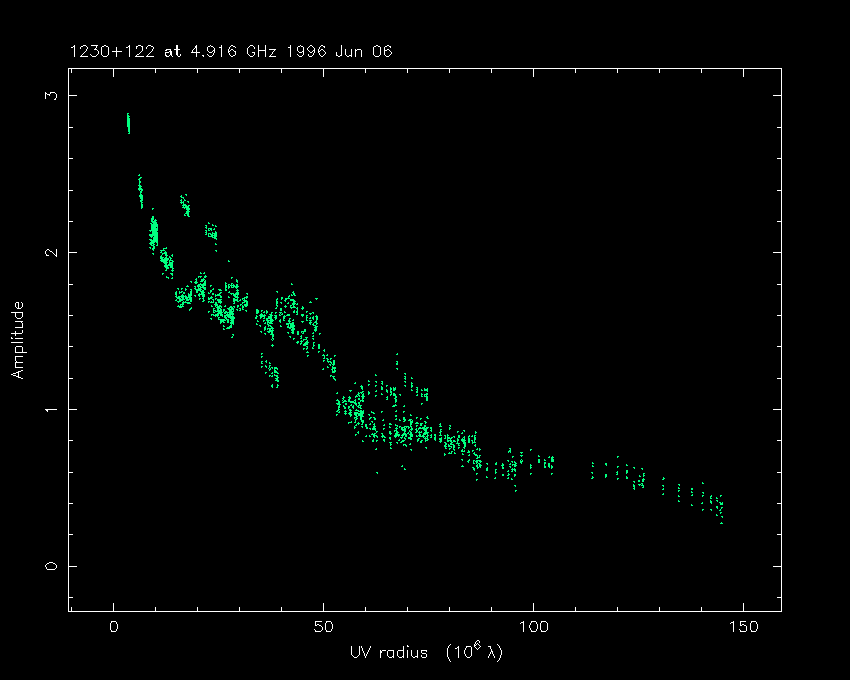Click the y-axis tick label '3'
The width and height of the screenshot is (850, 680).
pyautogui.click(x=45, y=95)
